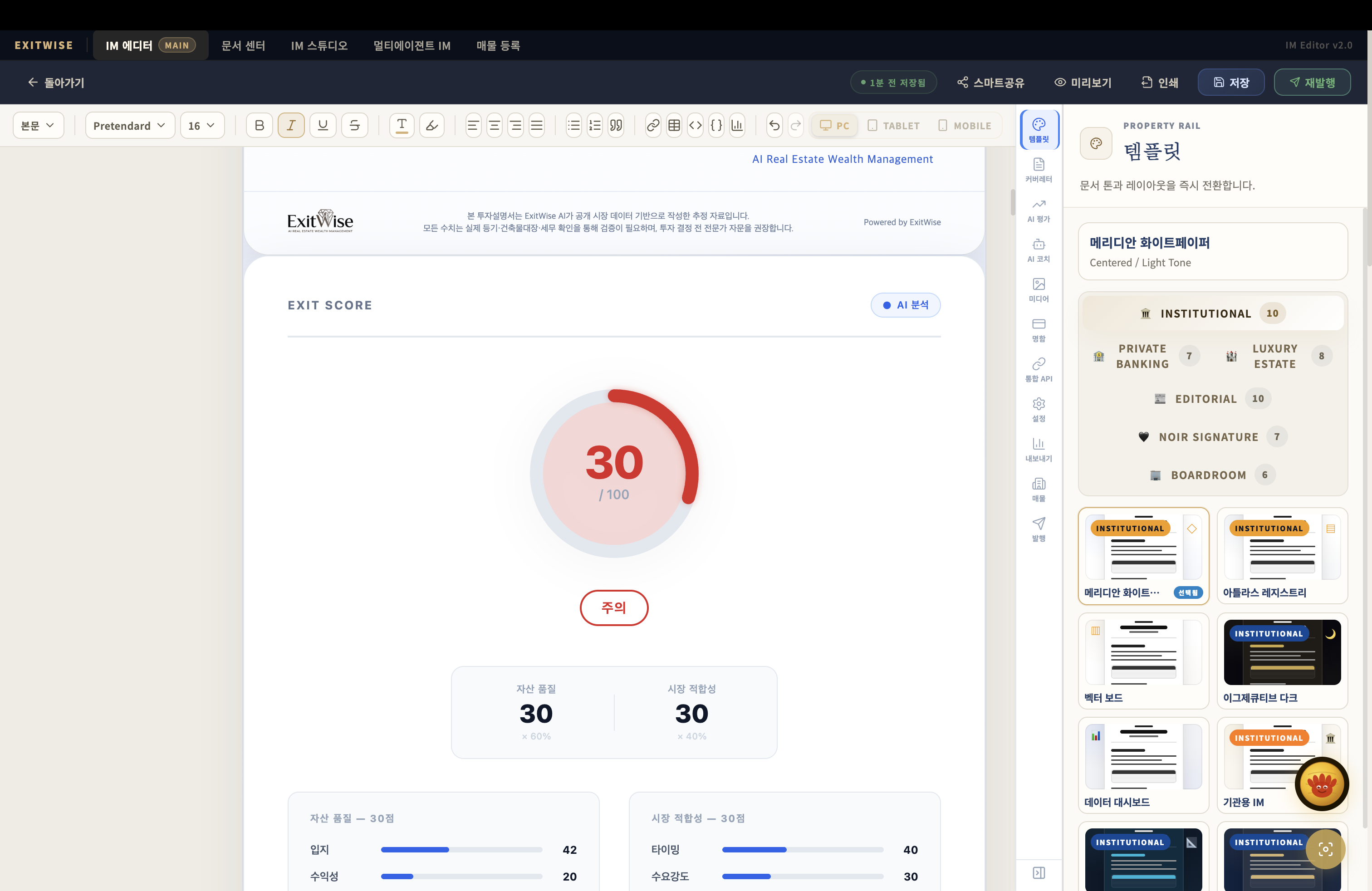
Task: Open the AI 코치 sidebar panel
Action: tap(1038, 250)
